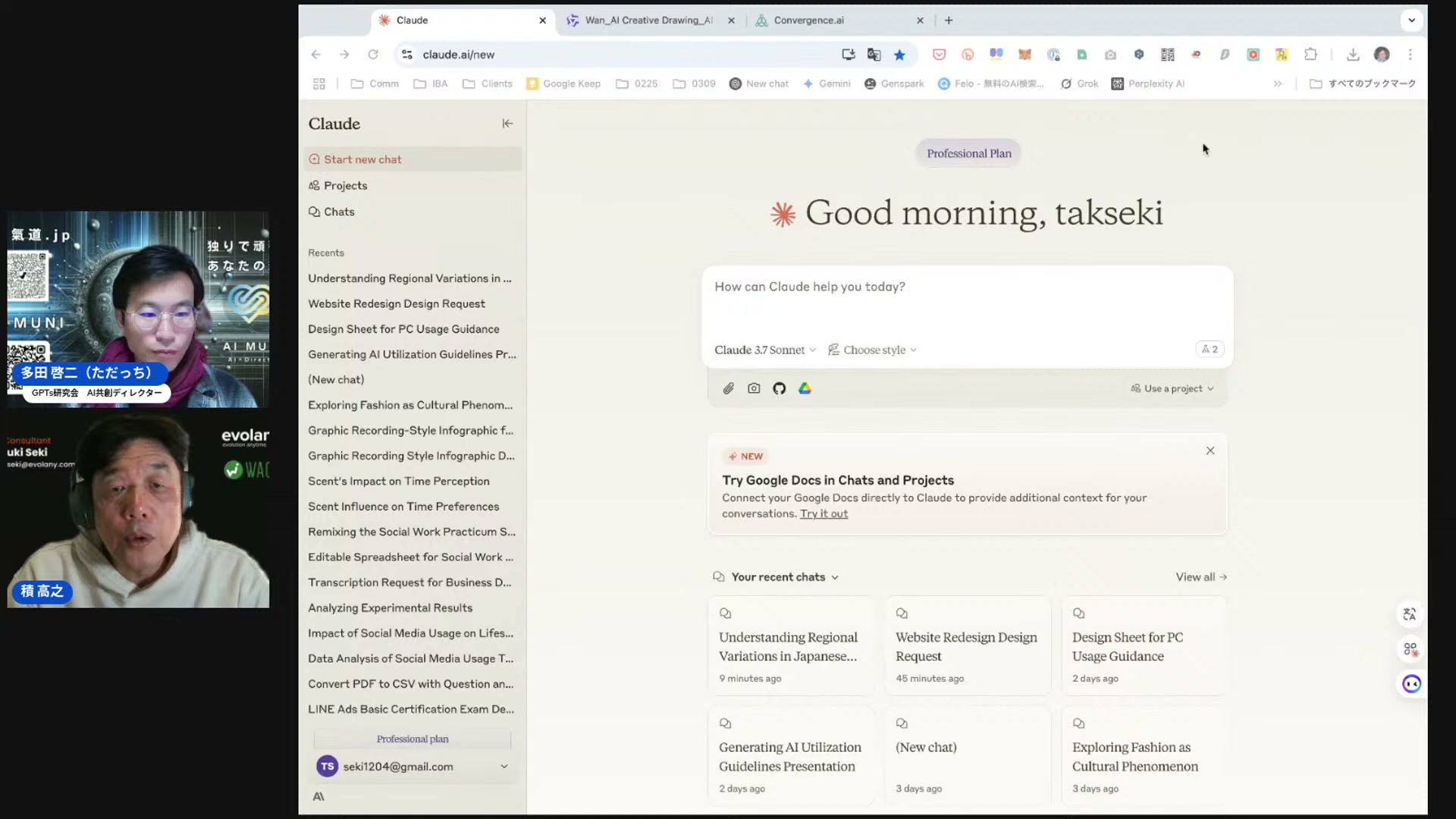Image resolution: width=1456 pixels, height=819 pixels.
Task: Click the attachment count badge in prompt box
Action: pyautogui.click(x=1210, y=350)
